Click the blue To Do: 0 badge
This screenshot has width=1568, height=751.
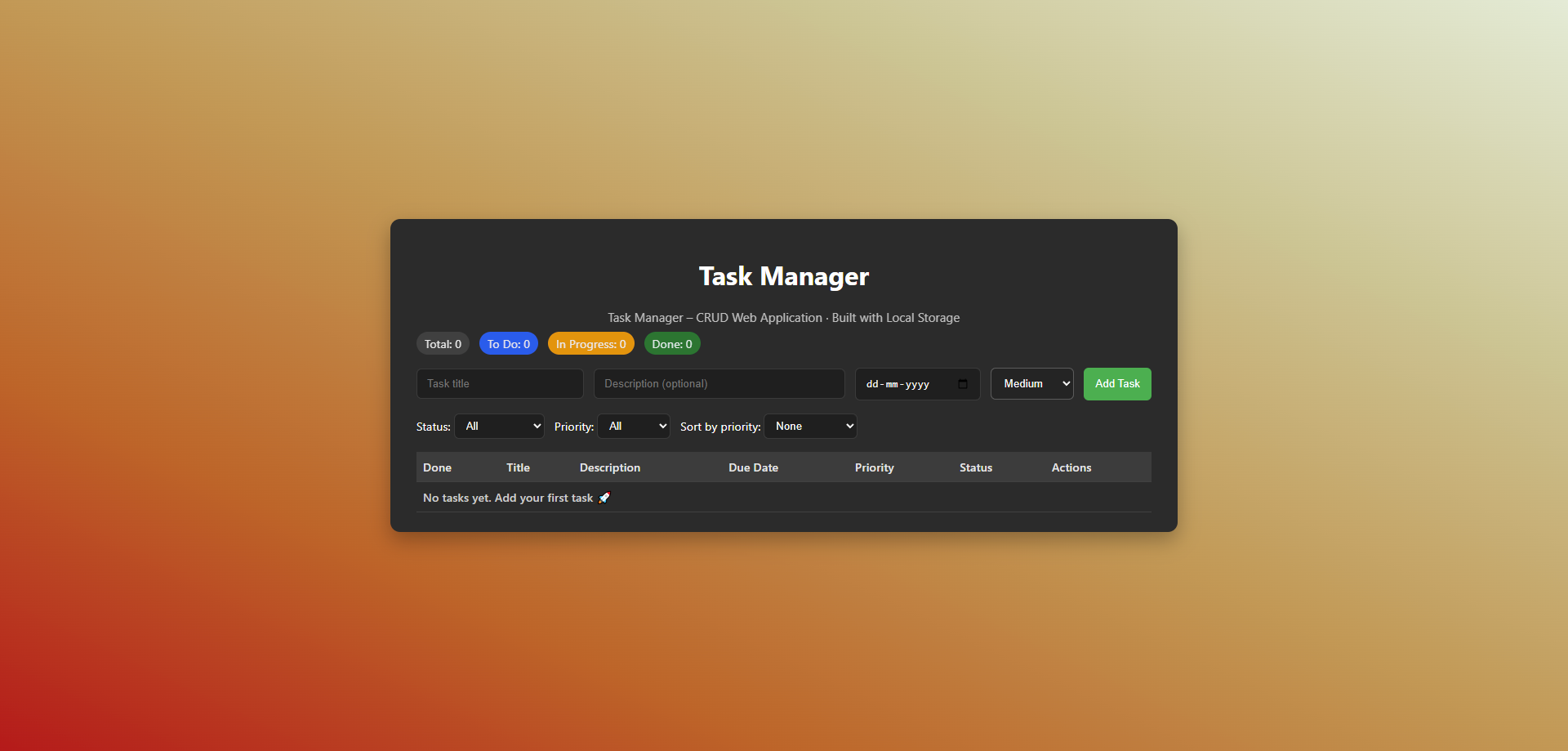point(508,343)
